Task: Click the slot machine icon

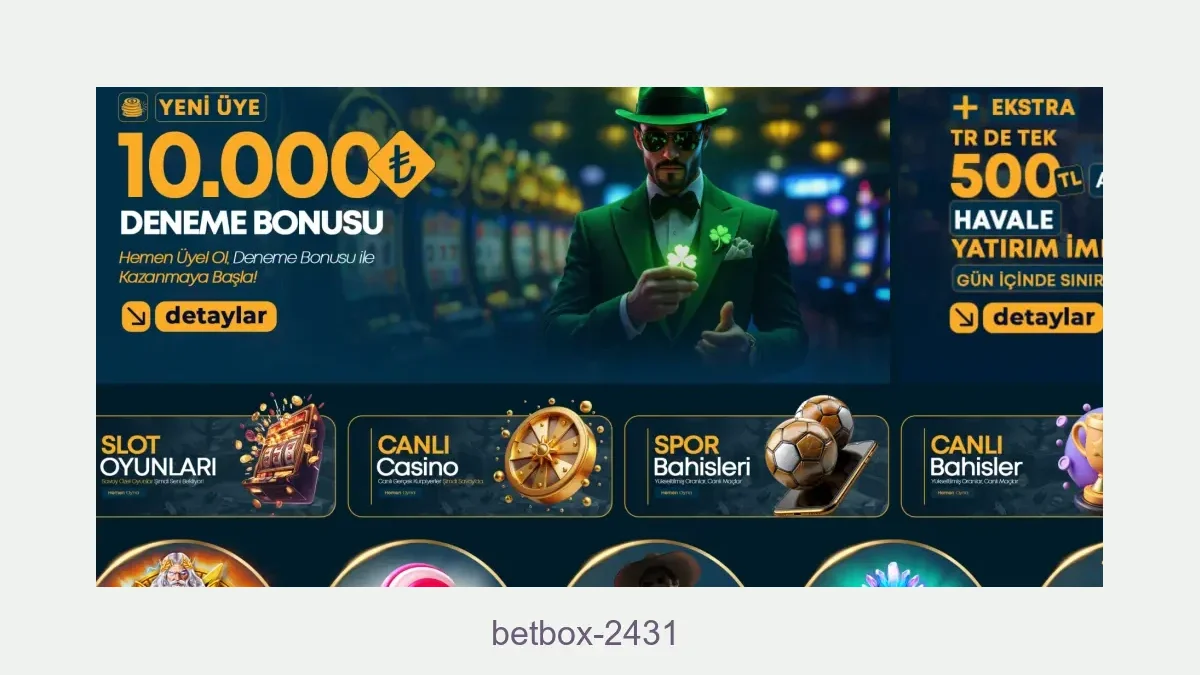Action: [x=283, y=451]
